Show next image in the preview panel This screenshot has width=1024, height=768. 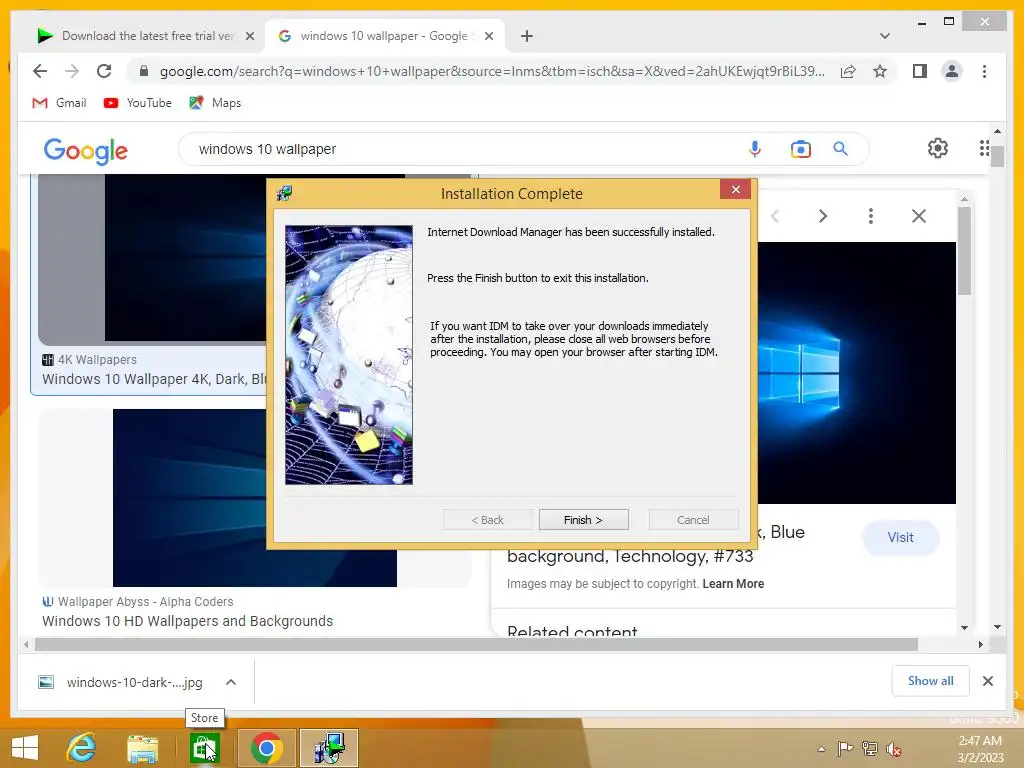click(x=823, y=216)
